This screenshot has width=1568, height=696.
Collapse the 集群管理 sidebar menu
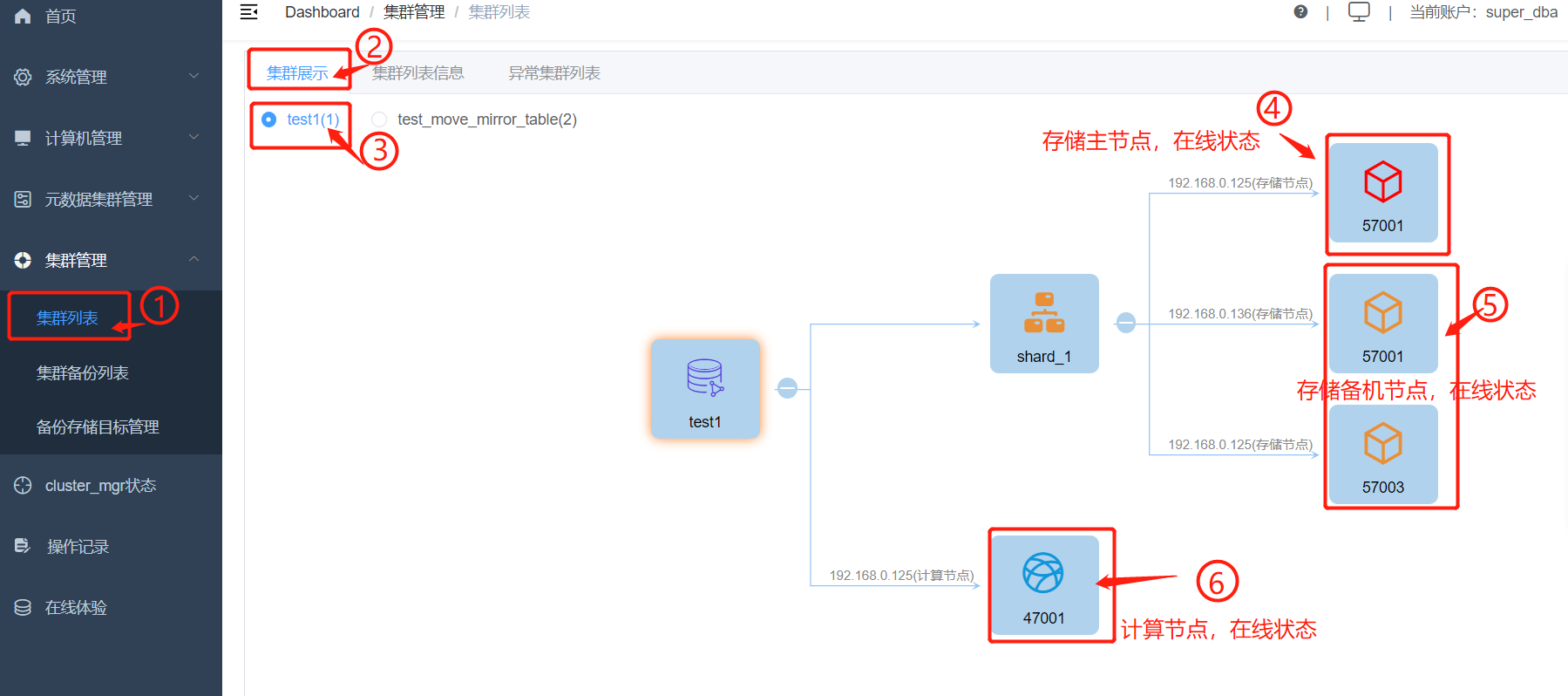click(111, 260)
